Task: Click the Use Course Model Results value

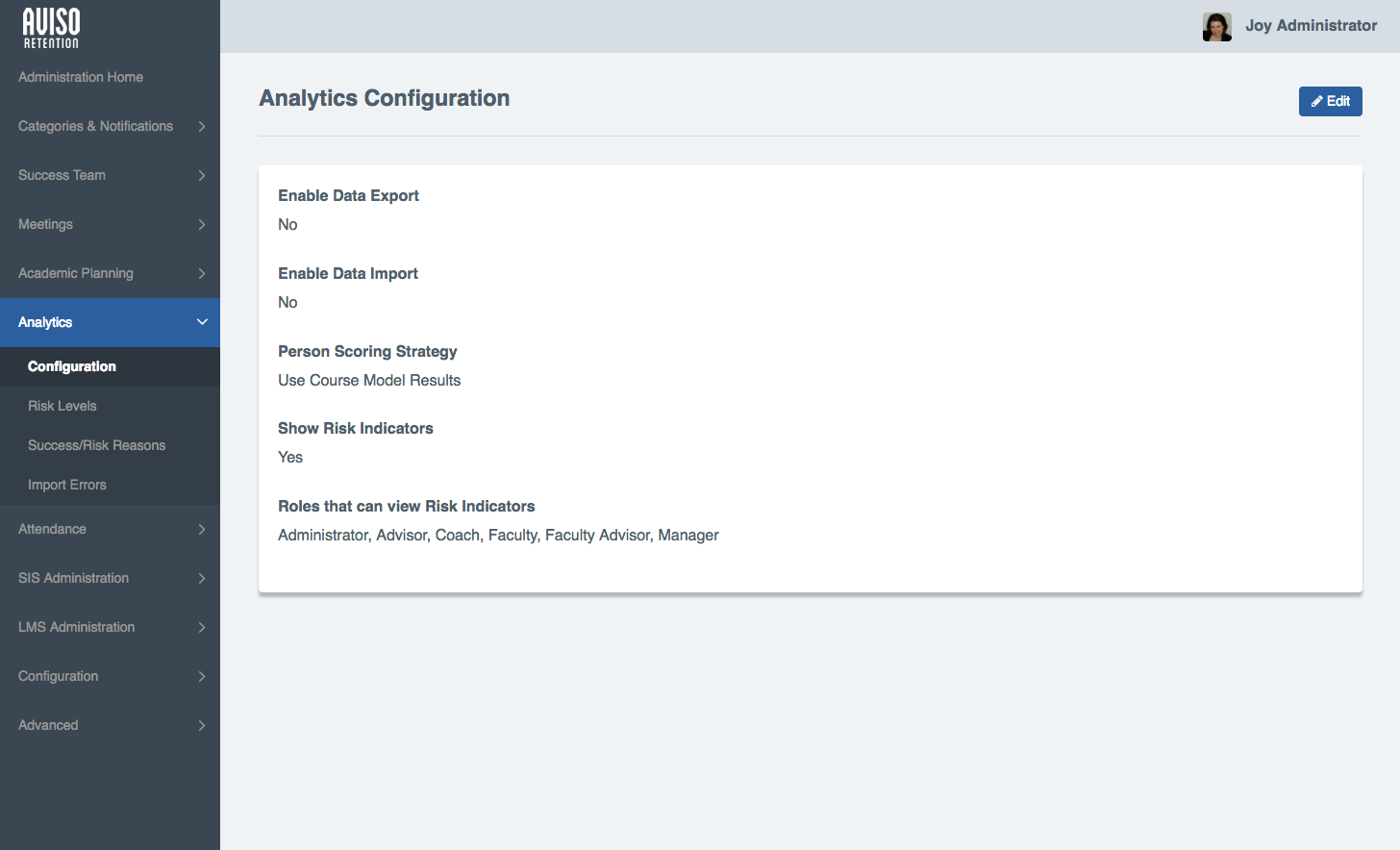Action: 369,380
